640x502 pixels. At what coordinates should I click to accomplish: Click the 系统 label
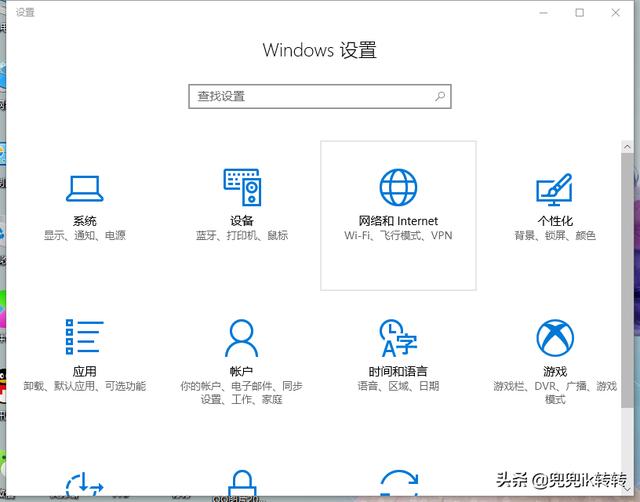pyautogui.click(x=84, y=221)
